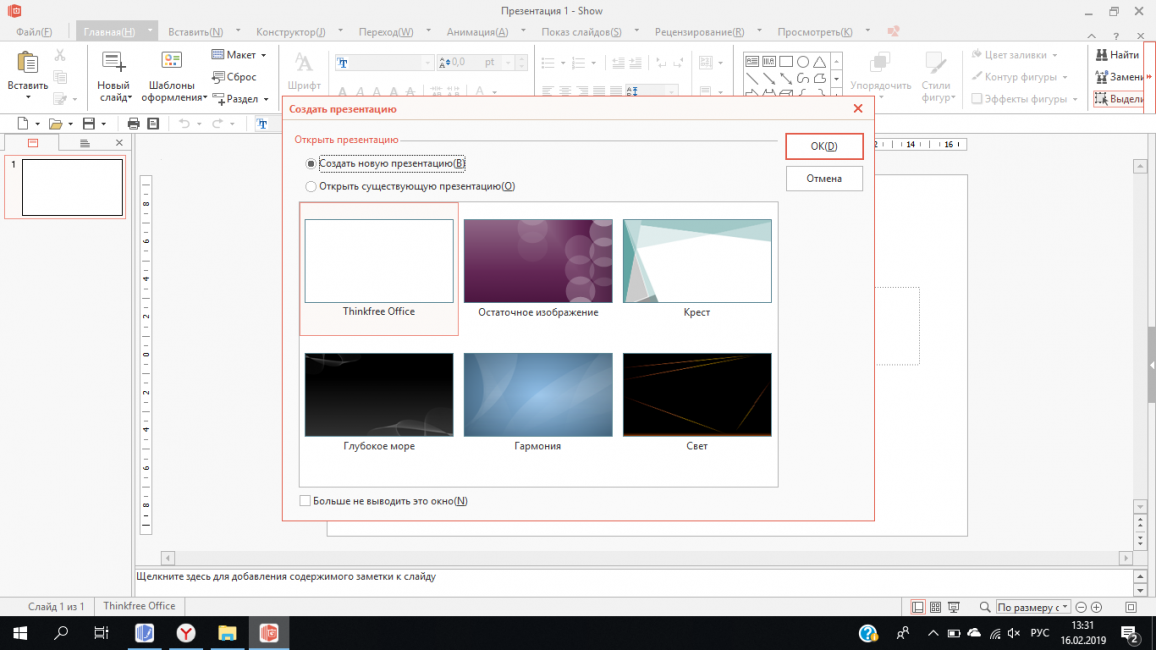This screenshot has width=1156, height=650.
Task: Click the New Slide icon in ribbon
Action: click(x=113, y=62)
